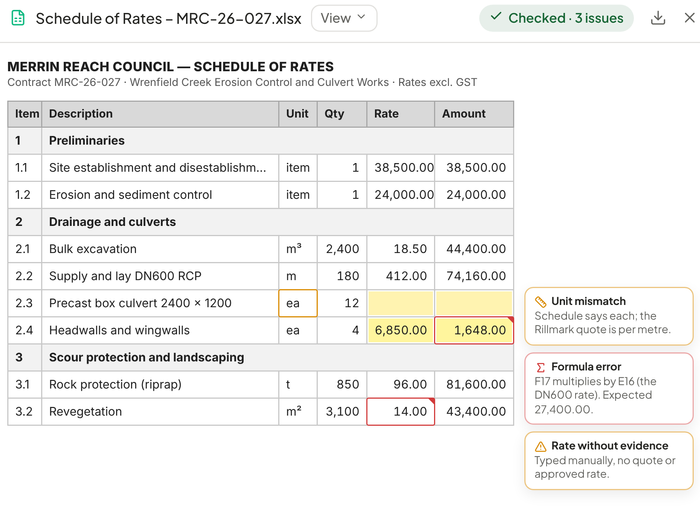Select the empty yellow Amount cell of item 2.3
The width and height of the screenshot is (700, 510).
pos(474,303)
